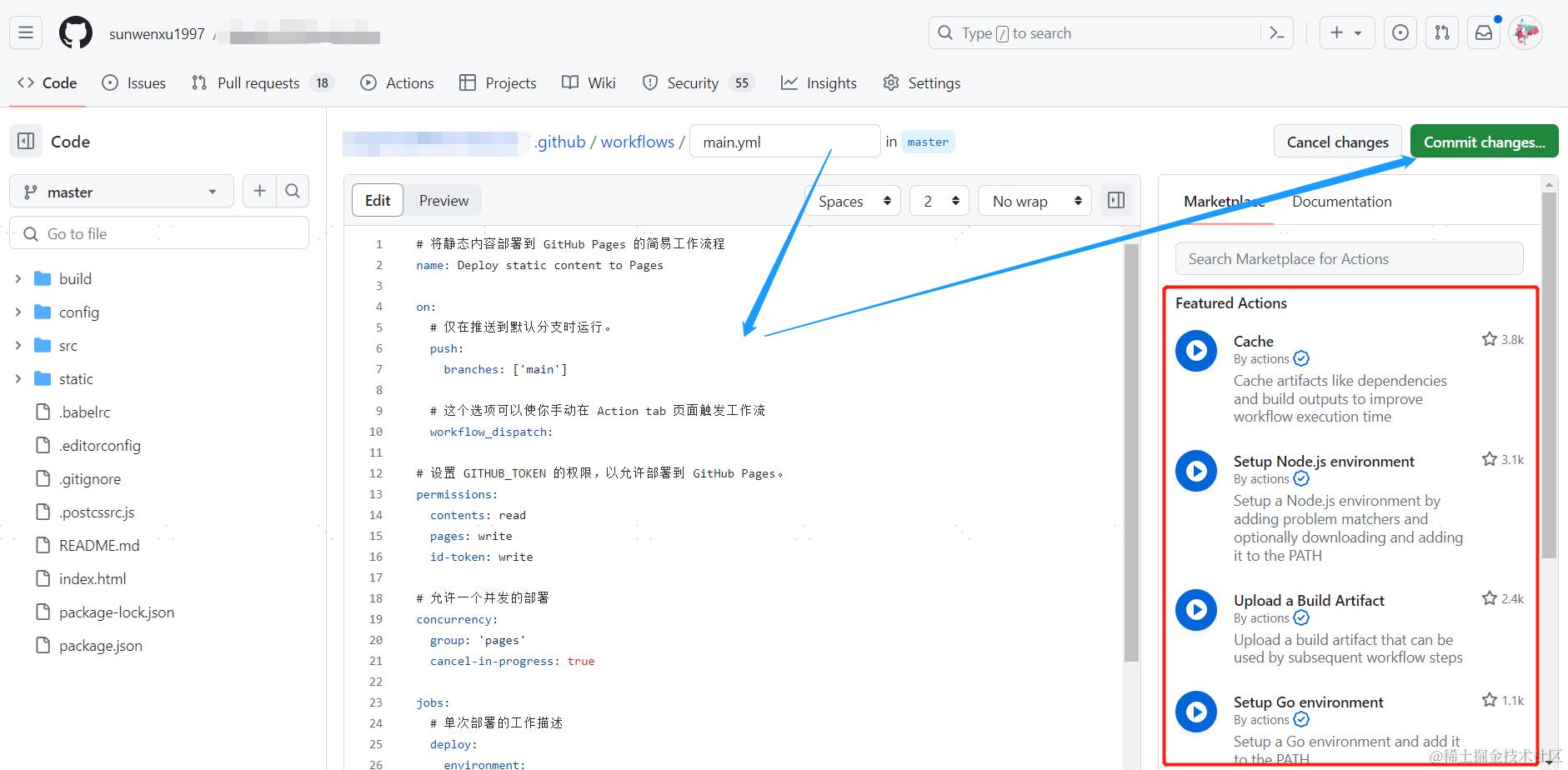Switch editor to Edit mode
The width and height of the screenshot is (1568, 770).
tap(378, 201)
